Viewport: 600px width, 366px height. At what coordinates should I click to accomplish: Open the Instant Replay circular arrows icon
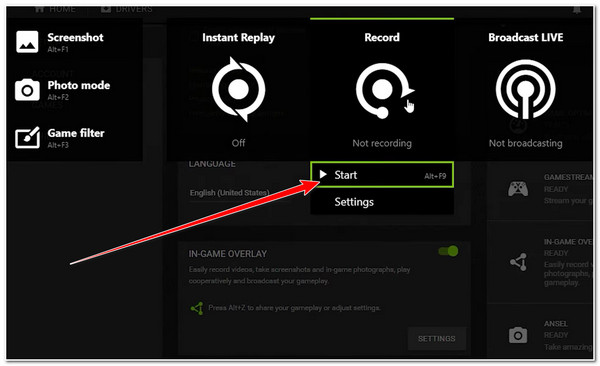(x=238, y=89)
